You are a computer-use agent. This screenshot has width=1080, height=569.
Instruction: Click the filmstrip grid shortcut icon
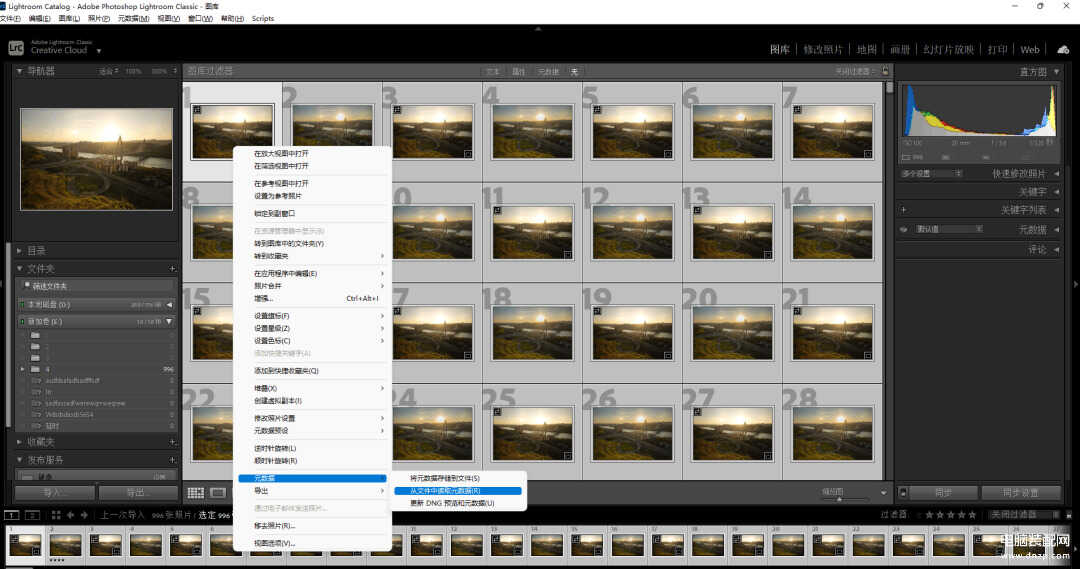point(56,515)
